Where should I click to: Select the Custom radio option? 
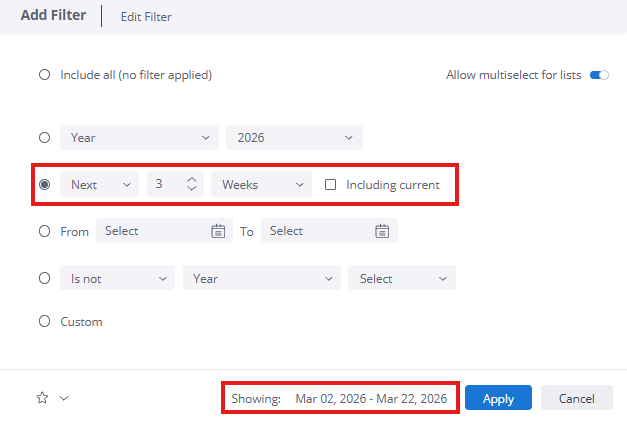pos(44,322)
